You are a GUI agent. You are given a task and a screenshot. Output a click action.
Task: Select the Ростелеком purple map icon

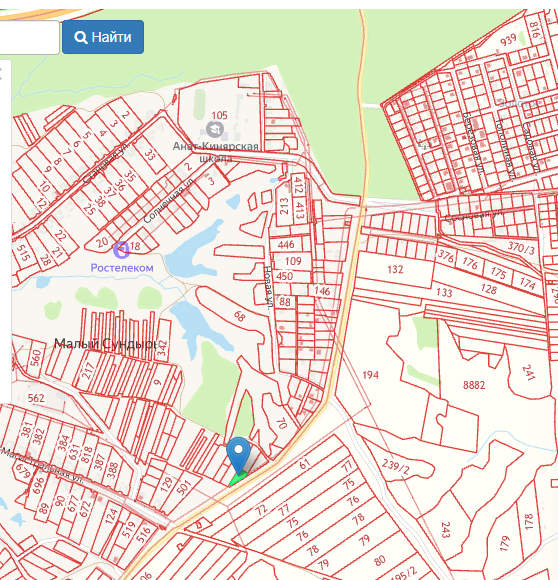122,249
